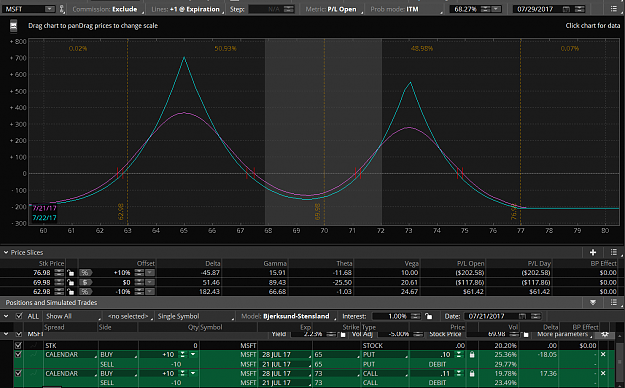Image resolution: width=625 pixels, height=388 pixels.
Task: Click the Delta value 182.43
Action: click(x=209, y=291)
